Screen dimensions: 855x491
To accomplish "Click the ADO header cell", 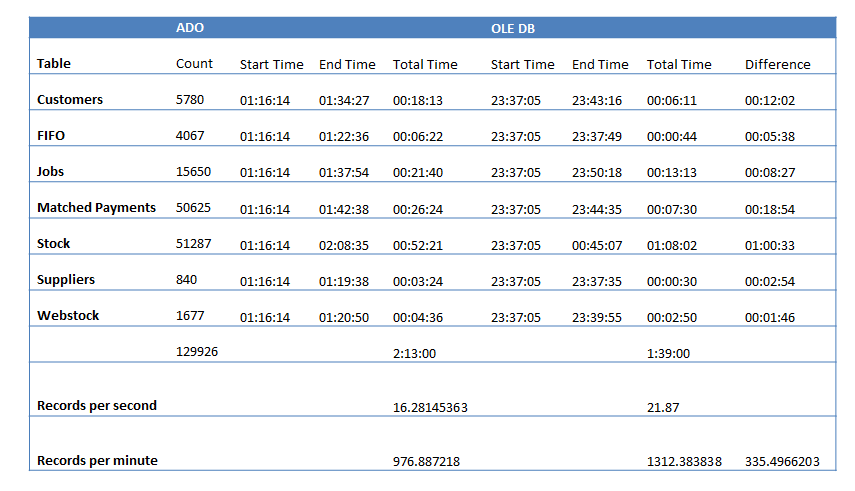I will tap(190, 28).
